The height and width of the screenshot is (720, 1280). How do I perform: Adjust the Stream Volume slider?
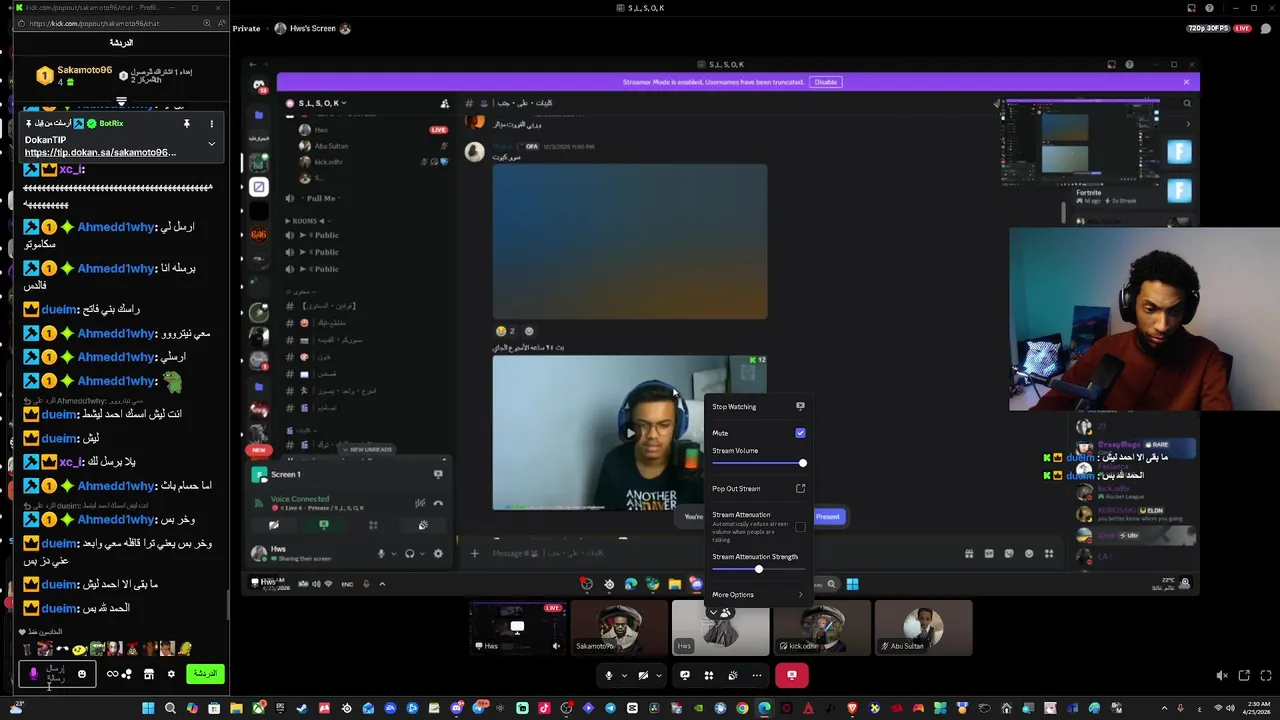pyautogui.click(x=758, y=463)
